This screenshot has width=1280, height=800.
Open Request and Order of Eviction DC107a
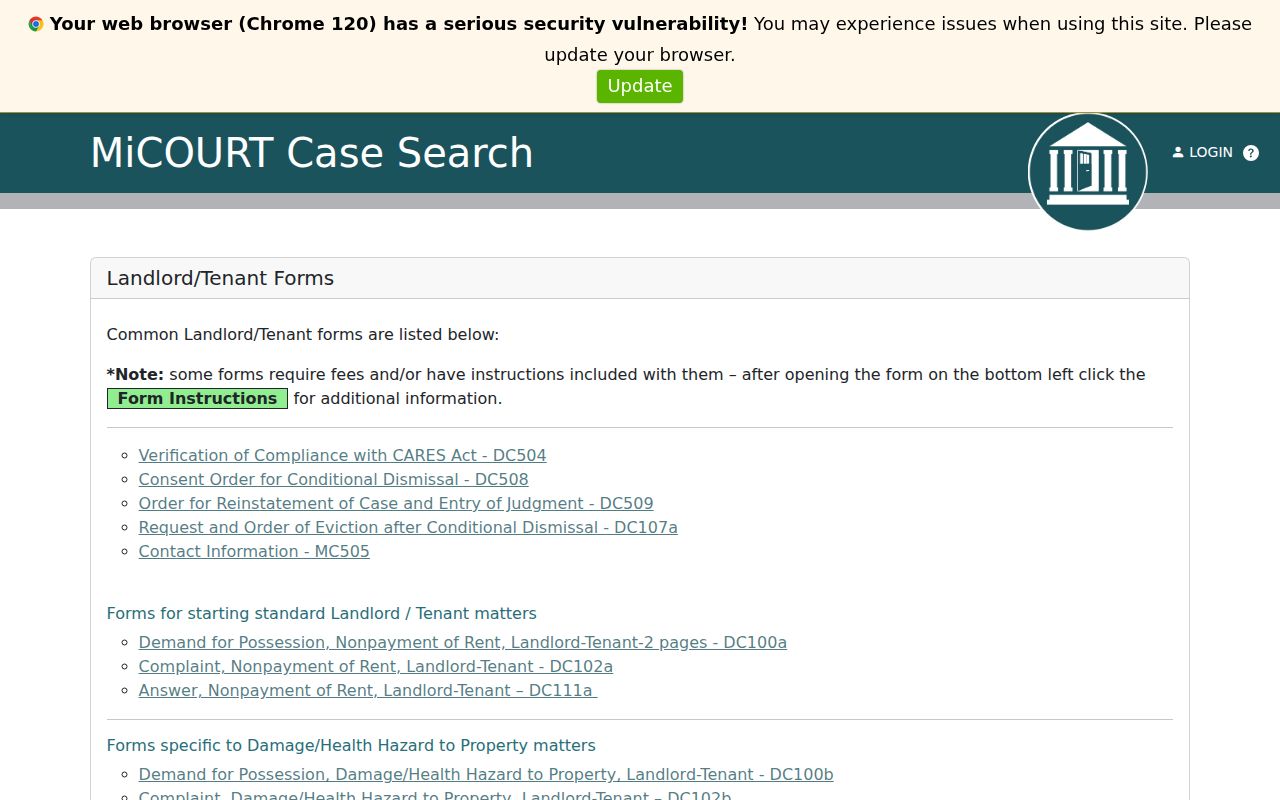[408, 527]
